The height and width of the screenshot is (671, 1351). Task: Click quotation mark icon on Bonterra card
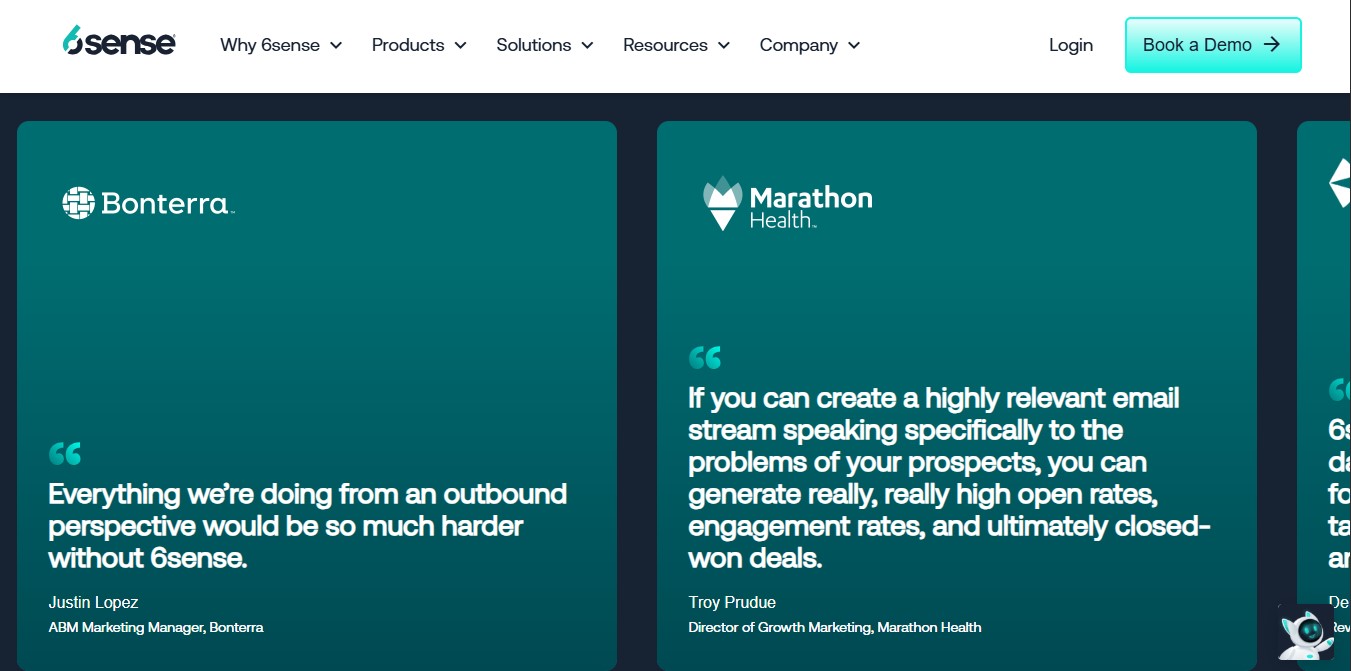(65, 453)
